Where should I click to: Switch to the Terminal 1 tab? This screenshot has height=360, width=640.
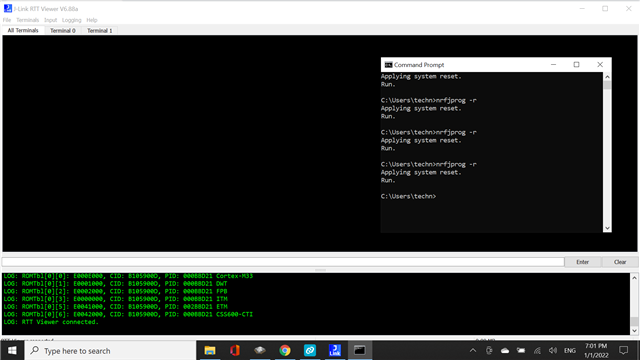pos(100,31)
